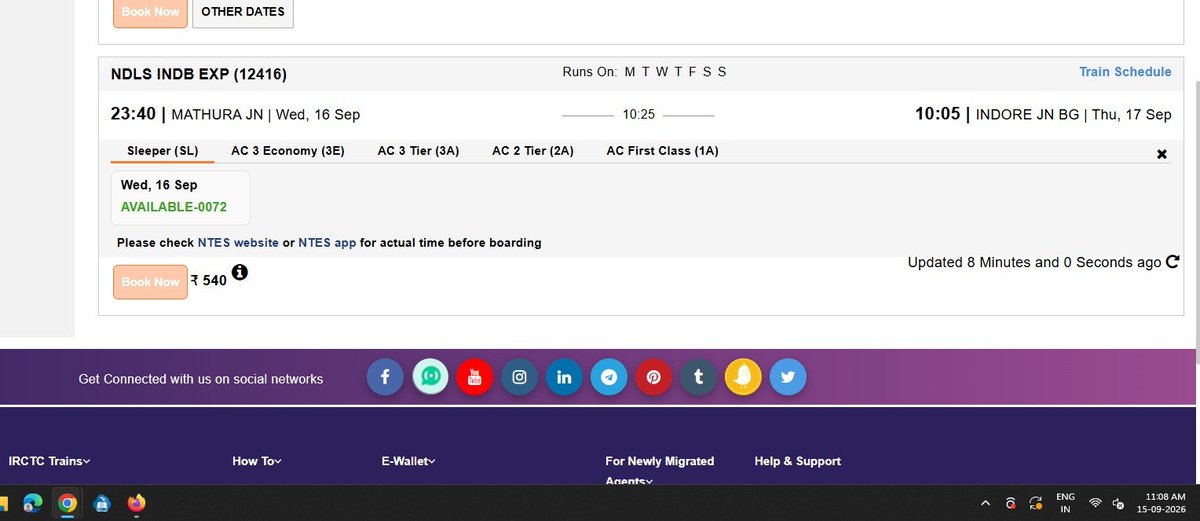
Task: Open Microsoft Edge from the taskbar
Action: pos(32,503)
